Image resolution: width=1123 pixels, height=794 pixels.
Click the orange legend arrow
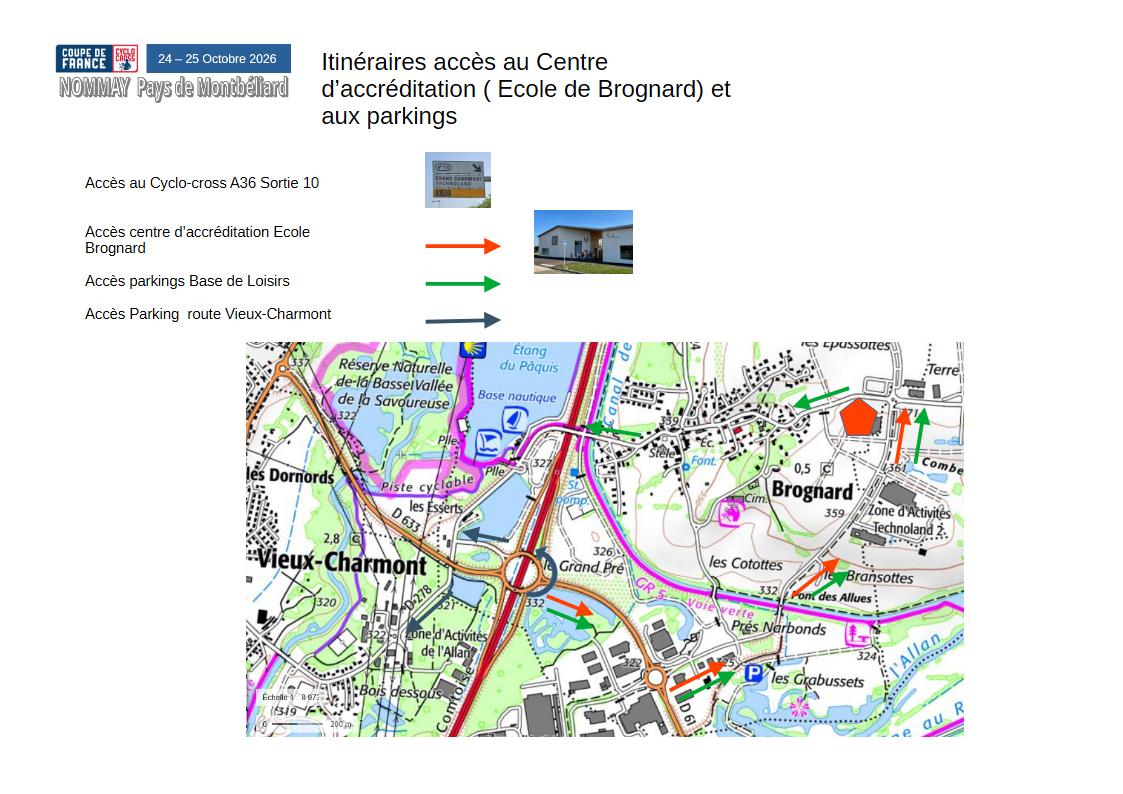click(463, 246)
